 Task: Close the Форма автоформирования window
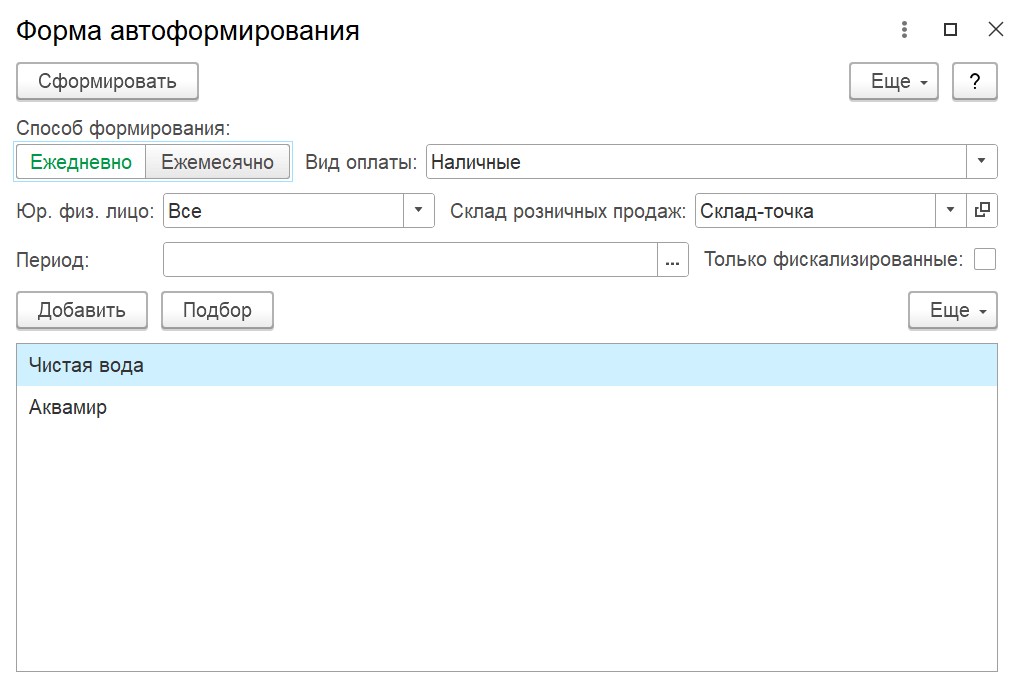996,29
